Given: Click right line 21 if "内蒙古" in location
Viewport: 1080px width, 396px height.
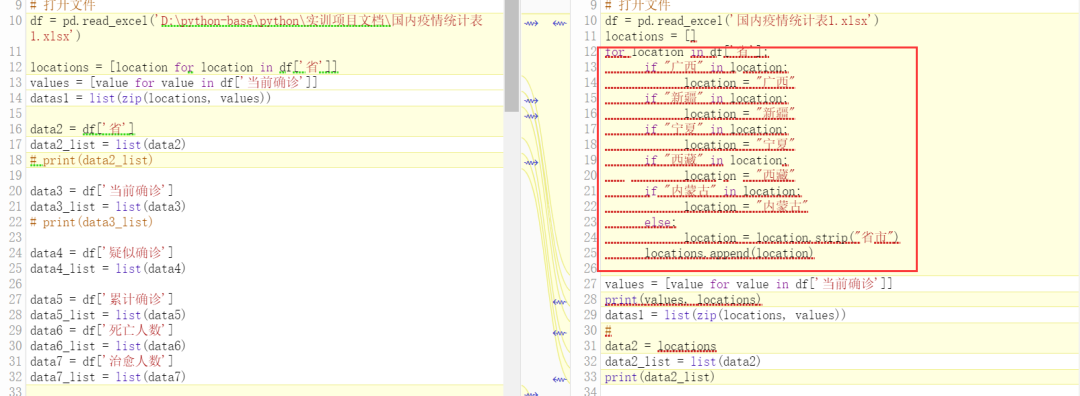Looking at the screenshot, I should point(723,191).
